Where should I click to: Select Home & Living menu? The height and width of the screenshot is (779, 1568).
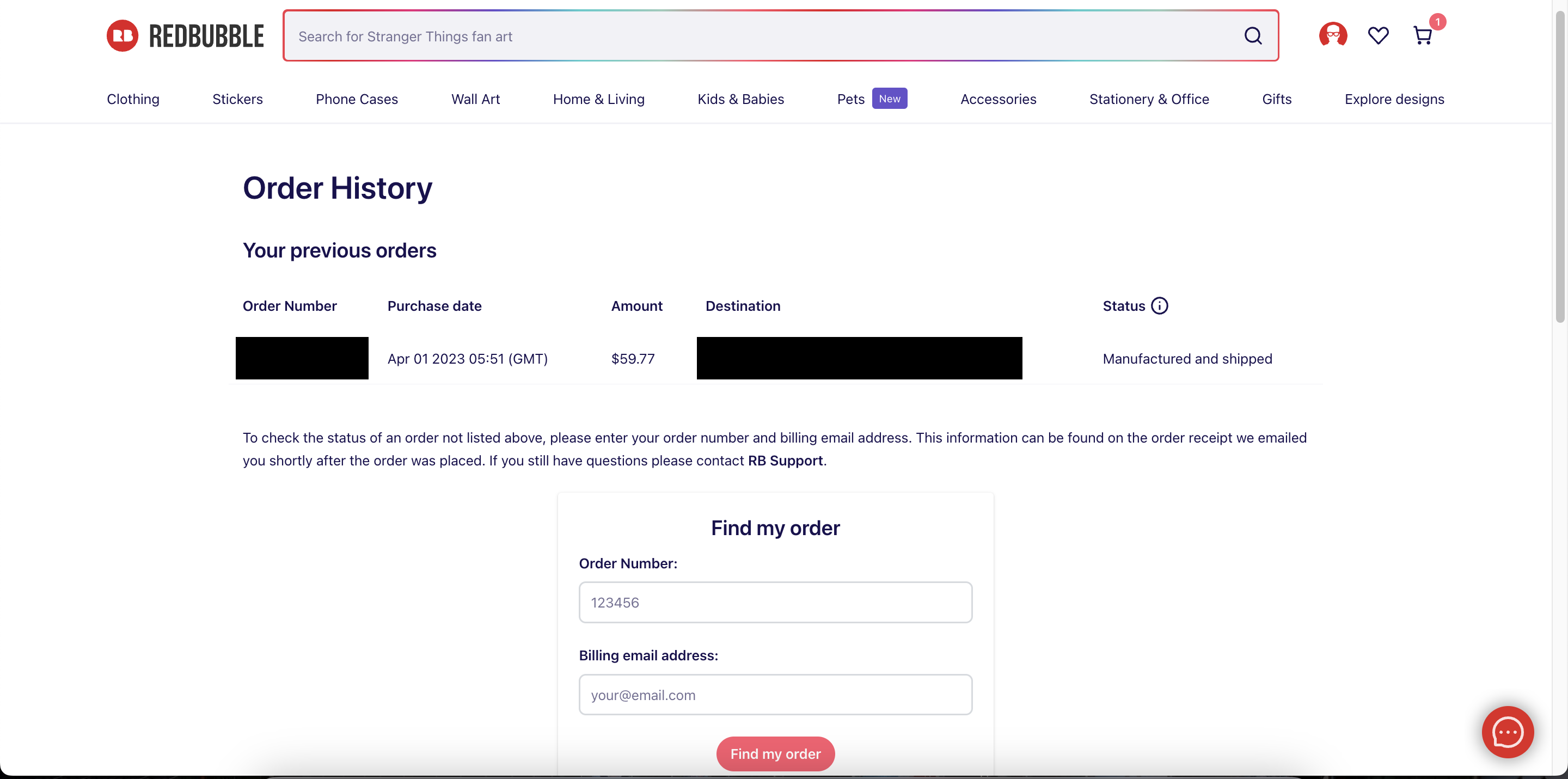598,99
